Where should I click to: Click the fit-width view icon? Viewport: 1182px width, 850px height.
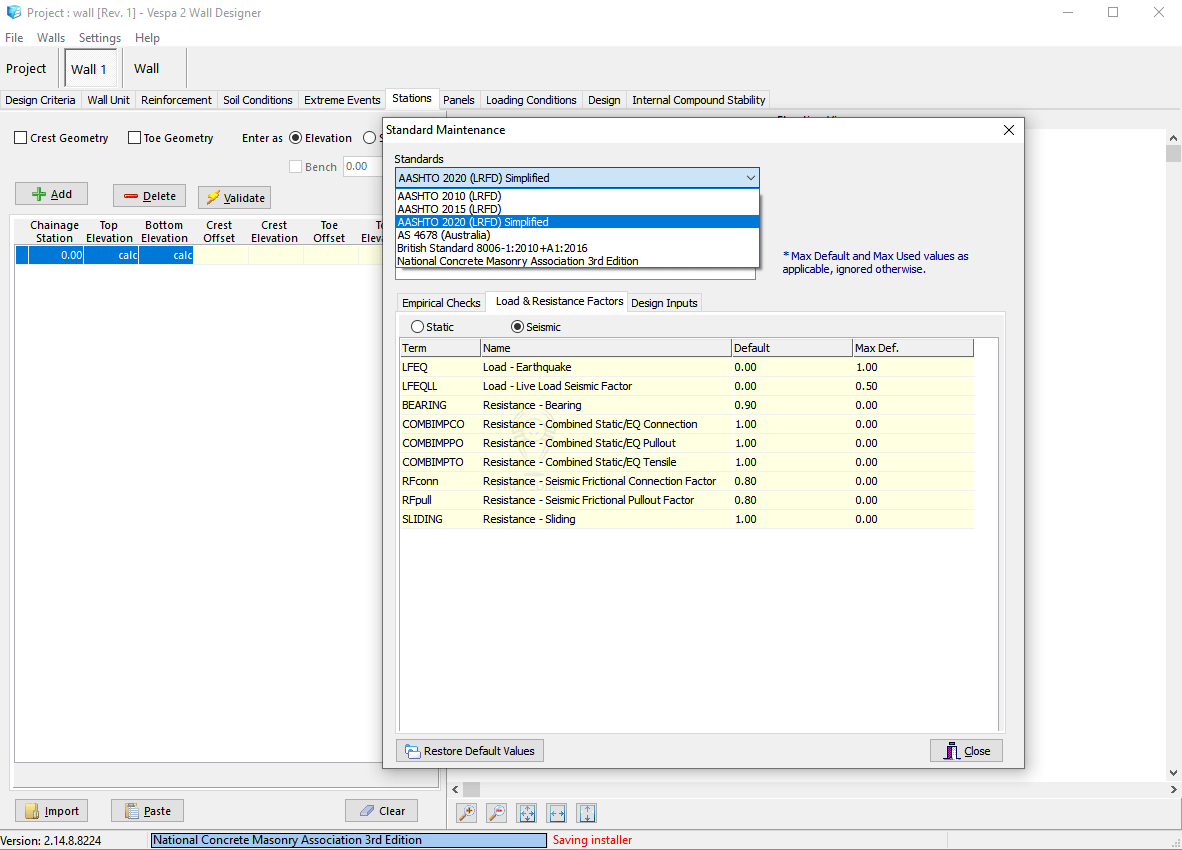557,813
